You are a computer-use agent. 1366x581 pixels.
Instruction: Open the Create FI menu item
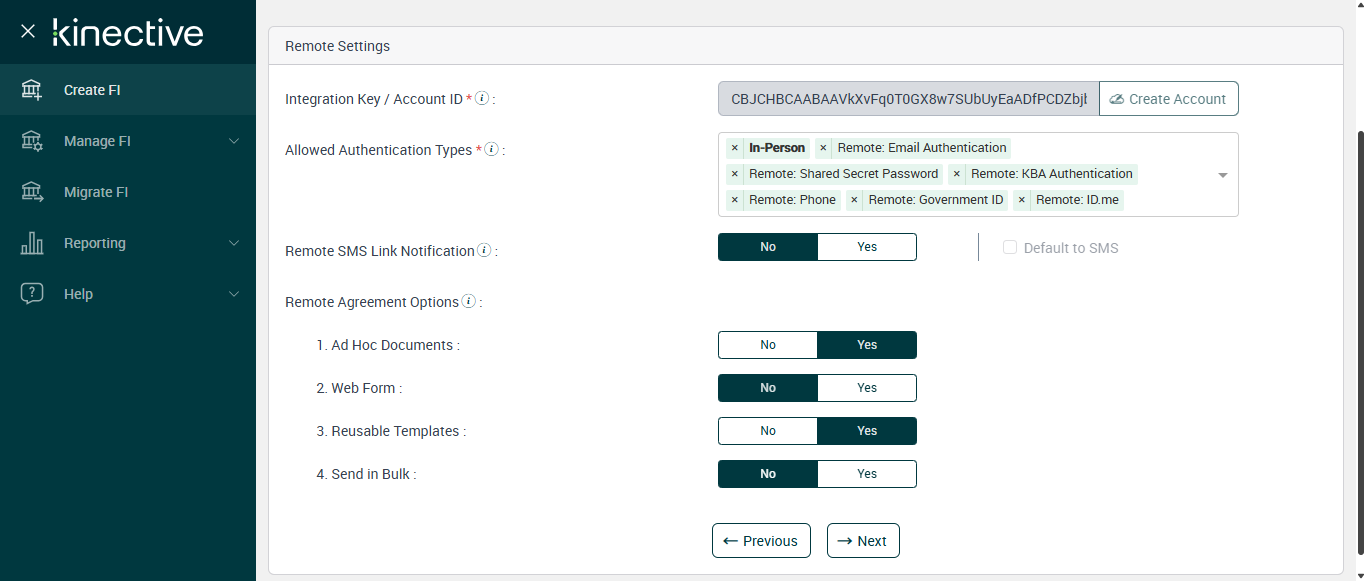tap(92, 90)
